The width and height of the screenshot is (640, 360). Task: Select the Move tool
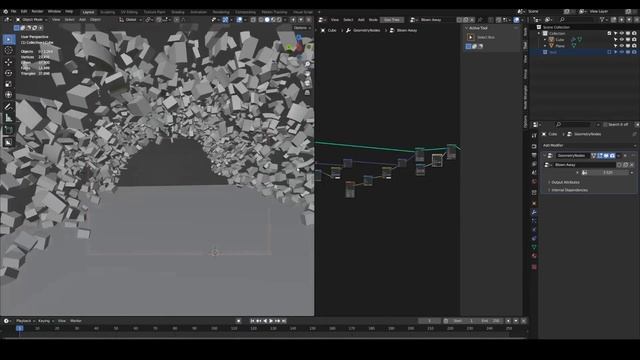9,62
